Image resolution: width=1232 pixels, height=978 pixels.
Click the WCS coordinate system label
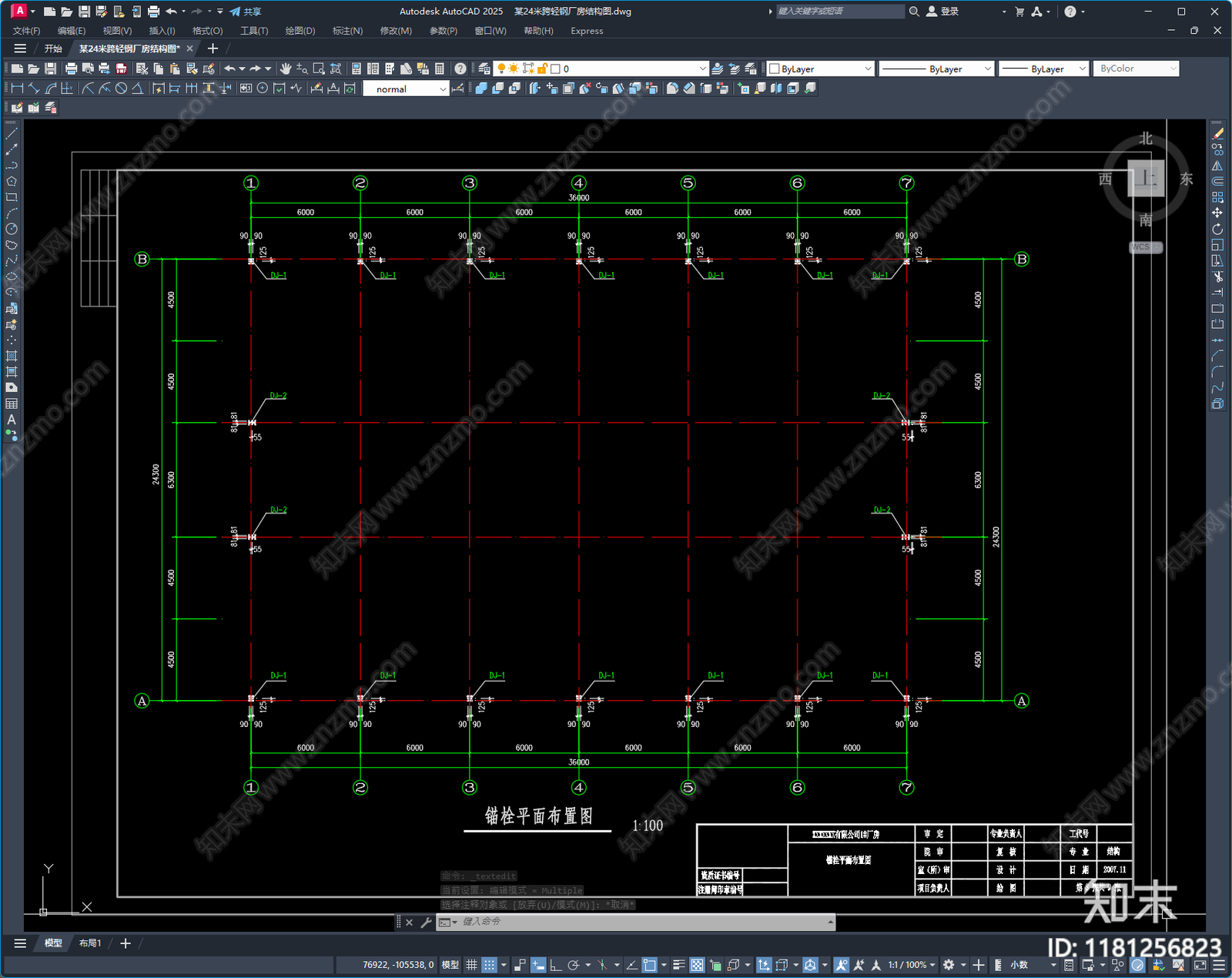[1145, 247]
